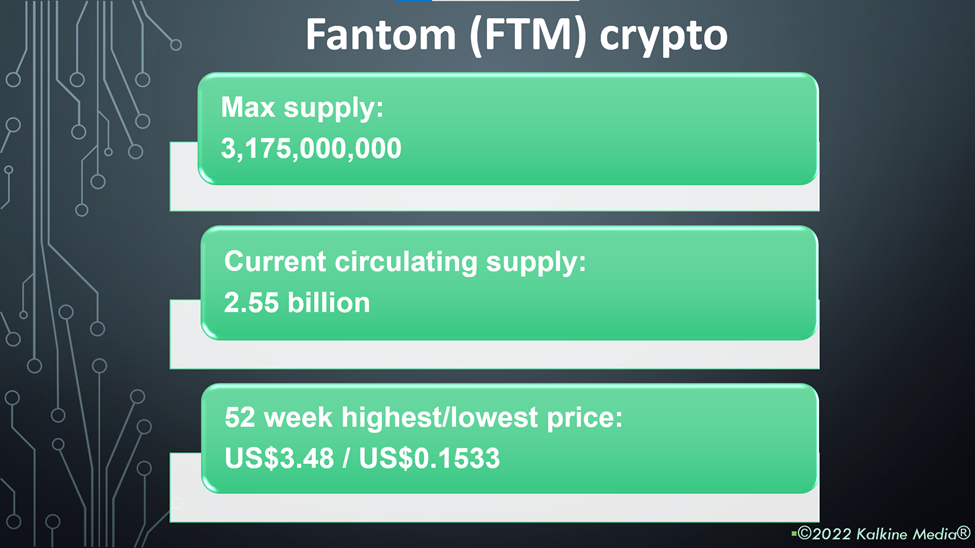This screenshot has width=975, height=548.
Task: Select the Max supply green panel
Action: (x=508, y=129)
